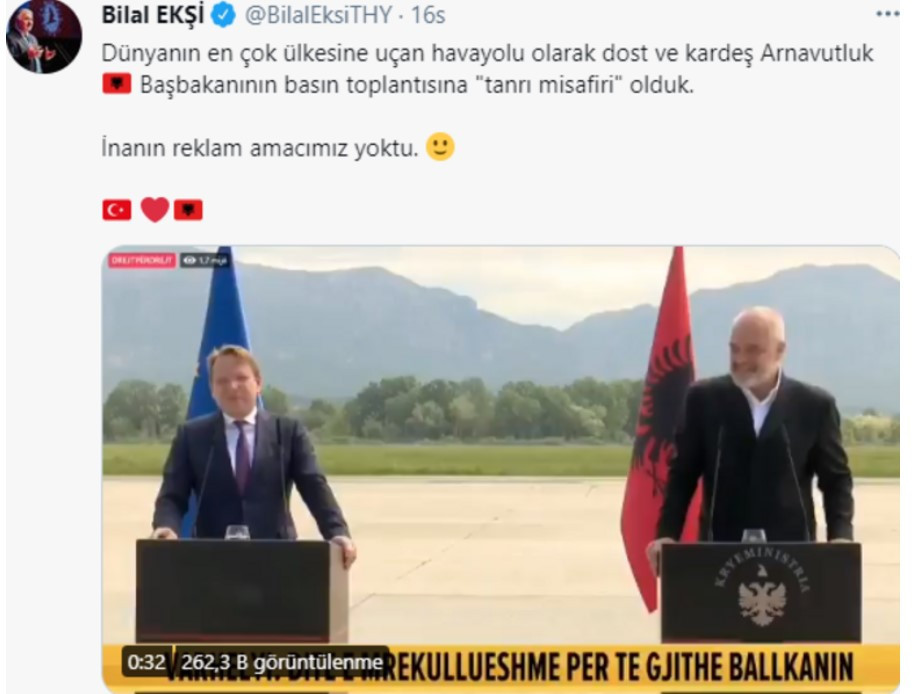Image resolution: width=918 pixels, height=694 pixels.
Task: Open the @BilalEksiTHY handle link
Action: point(318,15)
